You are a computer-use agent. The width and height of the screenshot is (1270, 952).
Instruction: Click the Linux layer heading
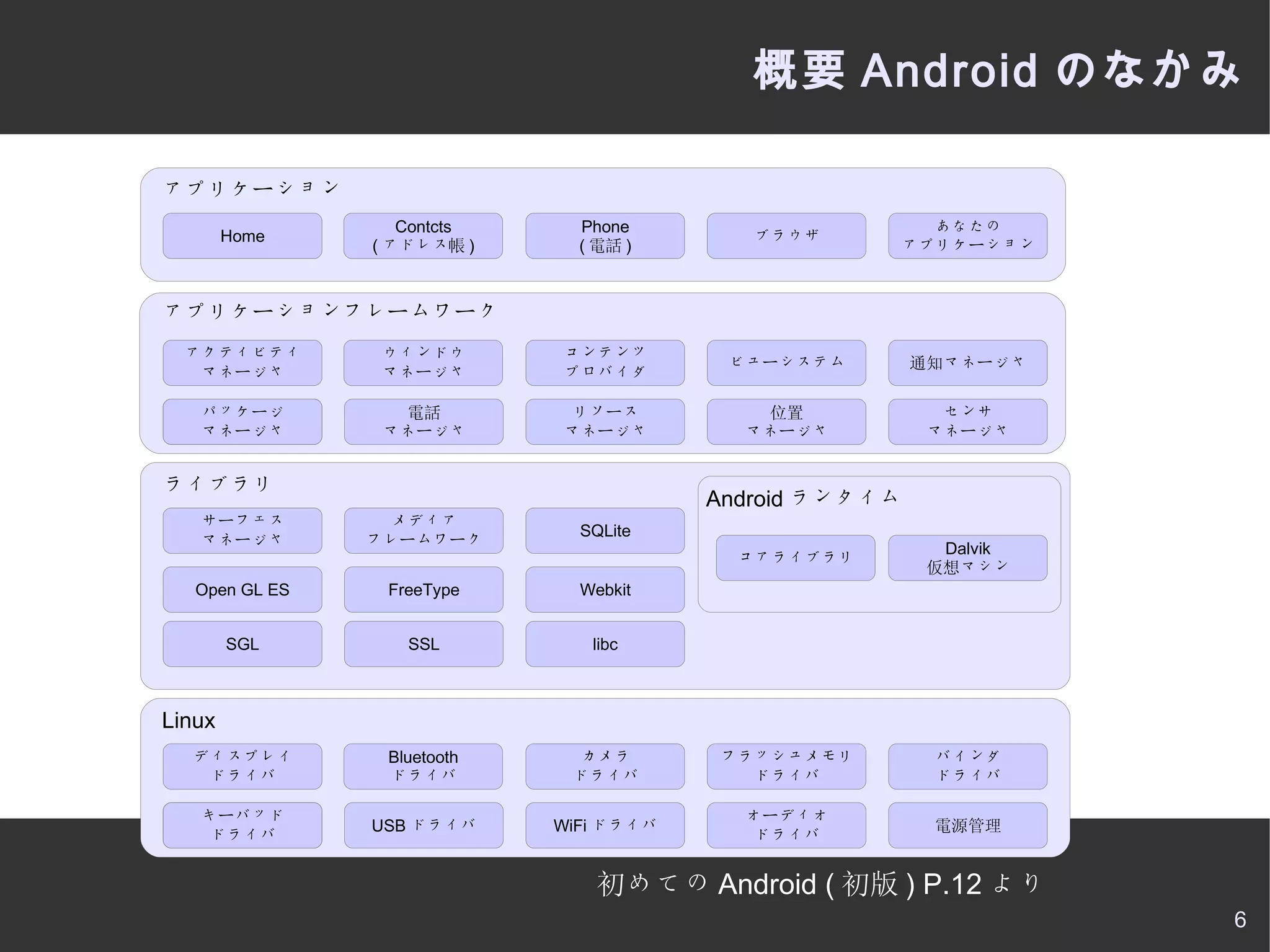pos(189,720)
